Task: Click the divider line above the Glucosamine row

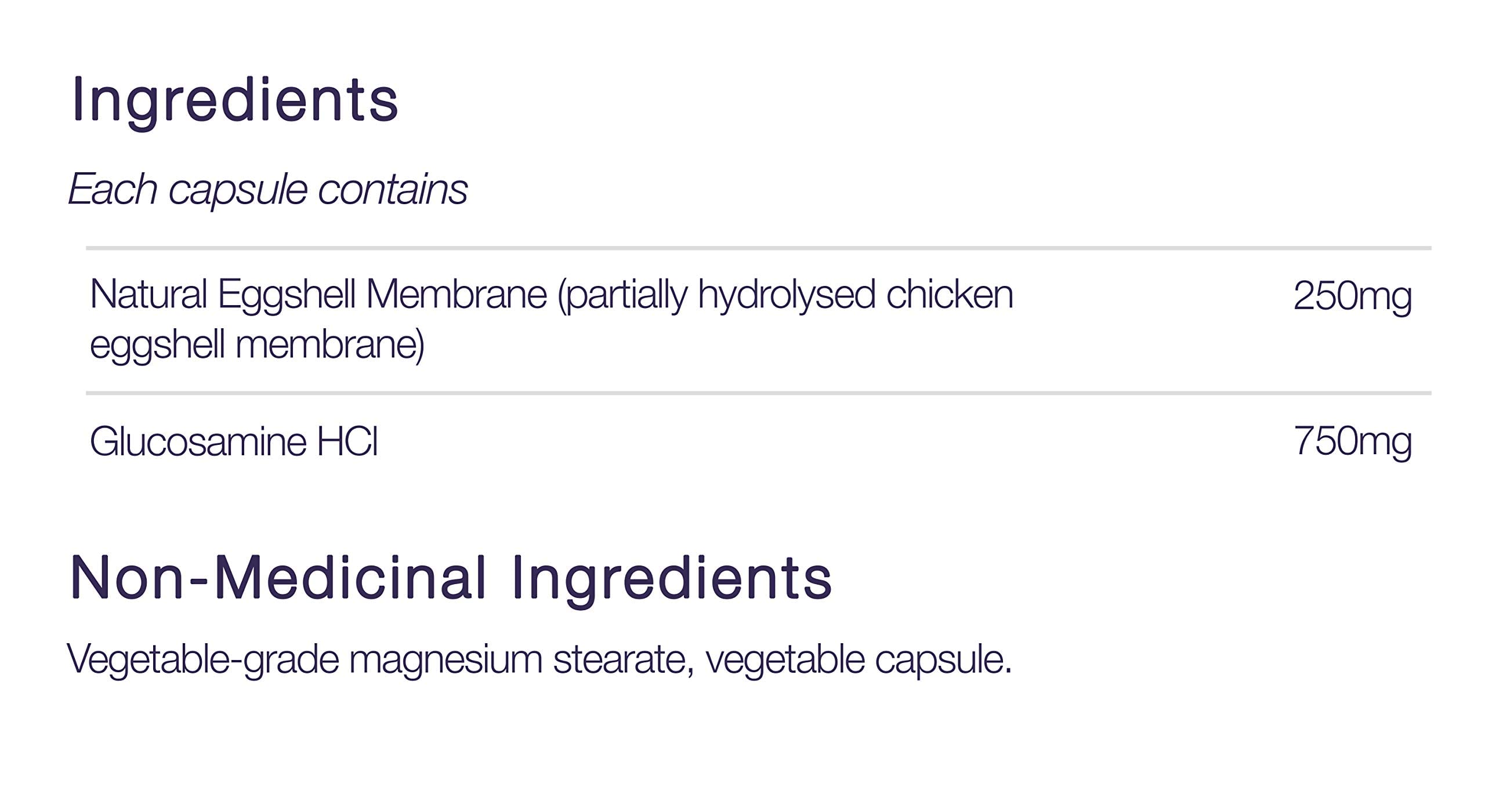Action: [759, 393]
